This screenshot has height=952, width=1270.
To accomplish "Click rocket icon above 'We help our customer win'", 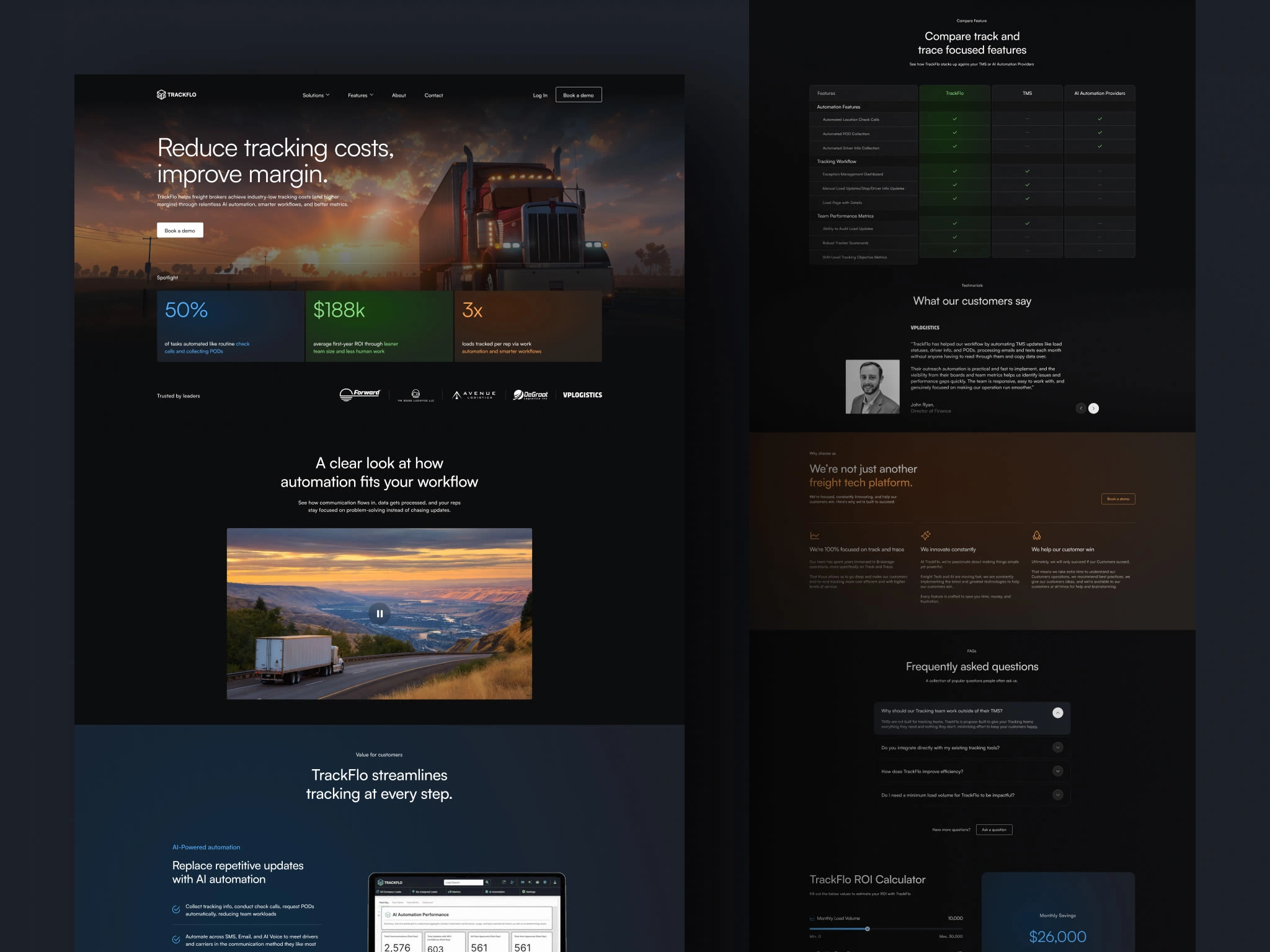I will (x=1036, y=535).
